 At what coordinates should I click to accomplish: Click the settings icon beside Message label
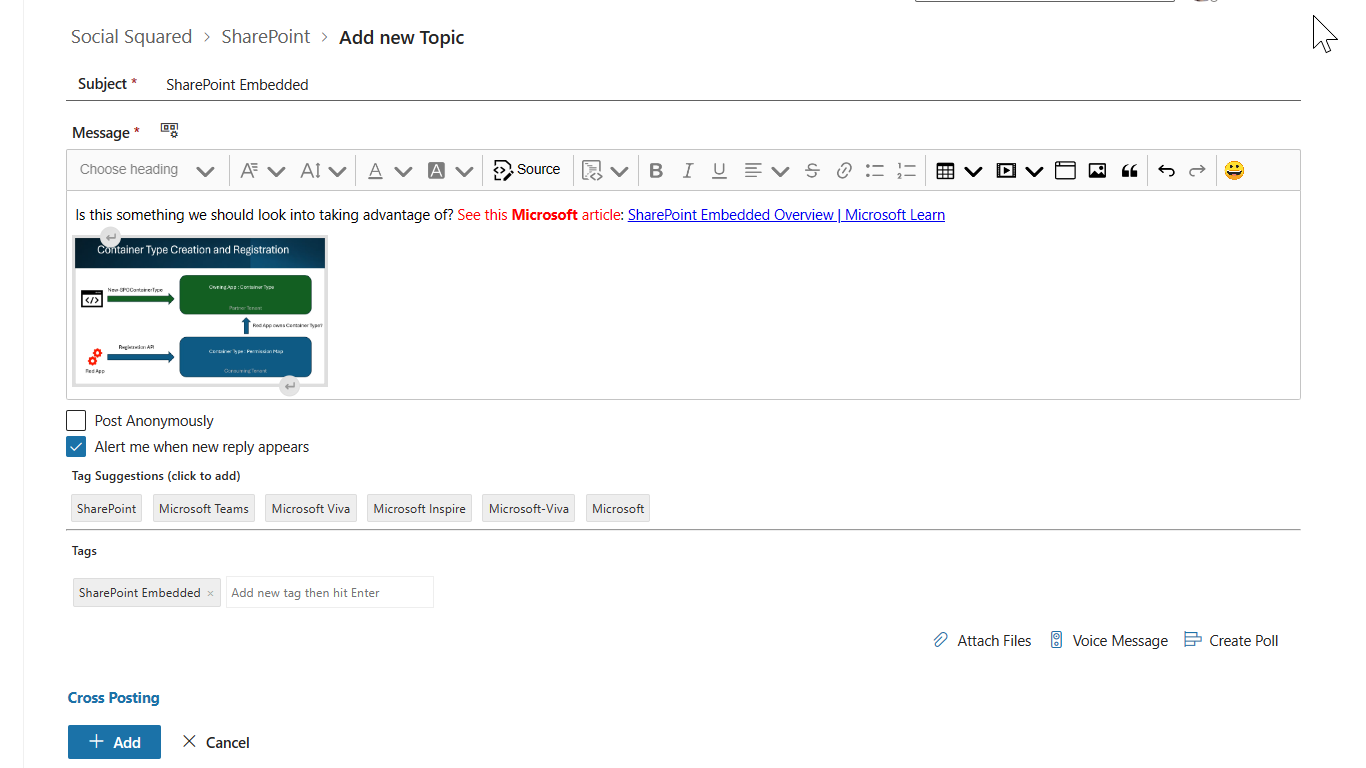click(x=169, y=131)
